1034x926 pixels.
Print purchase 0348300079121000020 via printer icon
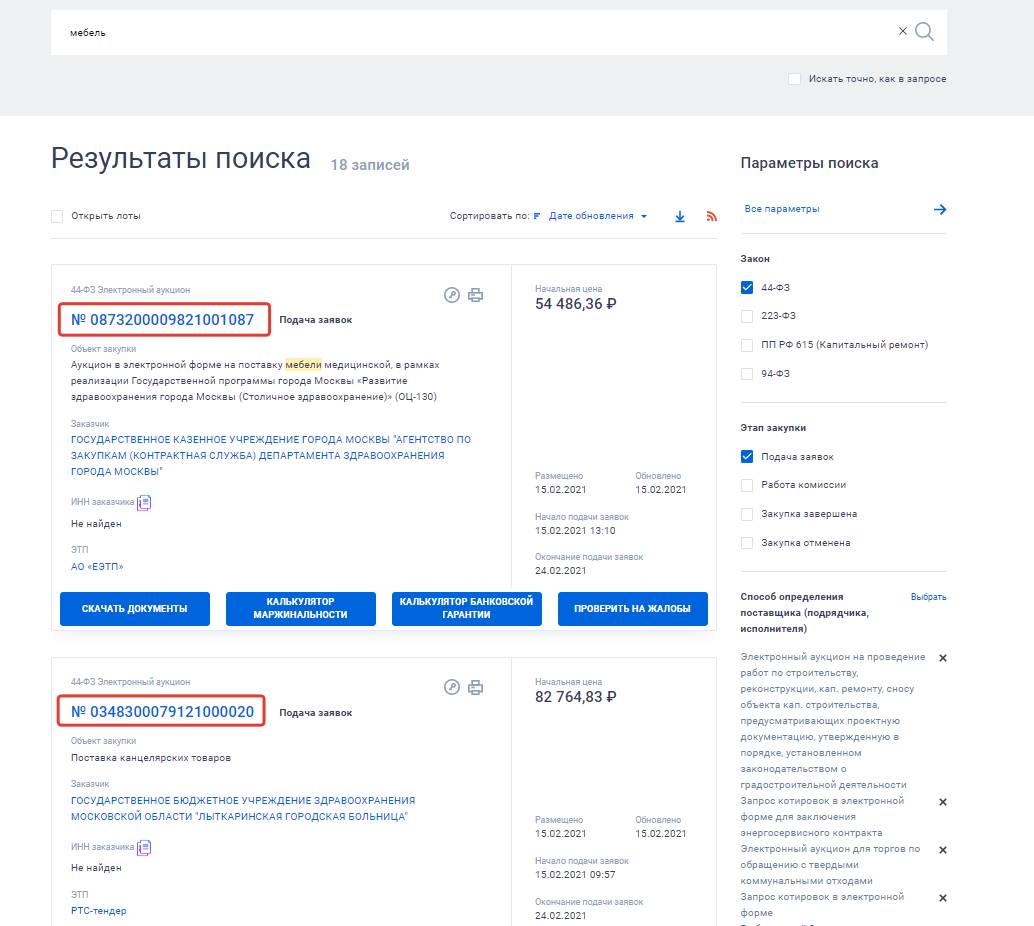pyautogui.click(x=475, y=688)
